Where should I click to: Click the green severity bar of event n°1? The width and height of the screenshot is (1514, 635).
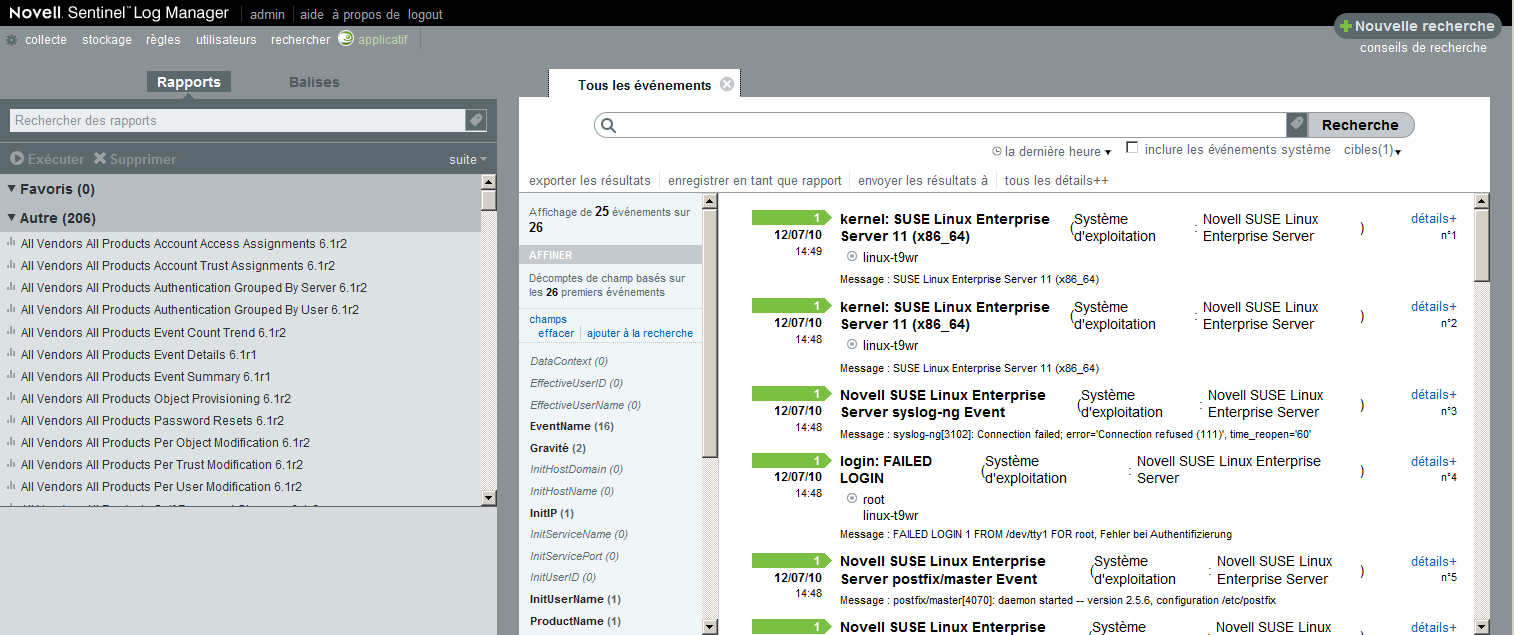point(790,218)
